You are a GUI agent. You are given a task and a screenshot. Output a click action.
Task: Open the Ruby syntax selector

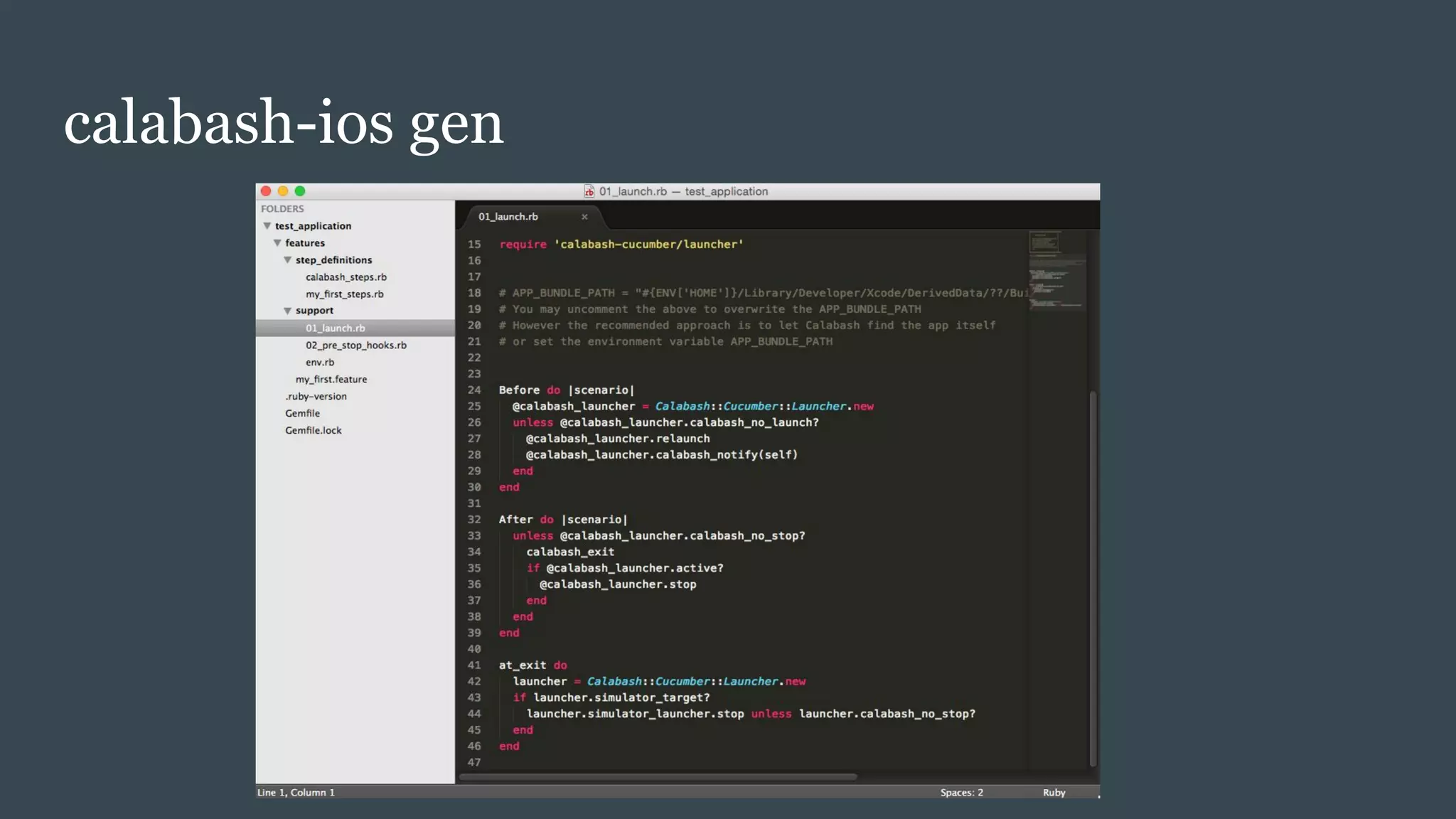click(1054, 793)
